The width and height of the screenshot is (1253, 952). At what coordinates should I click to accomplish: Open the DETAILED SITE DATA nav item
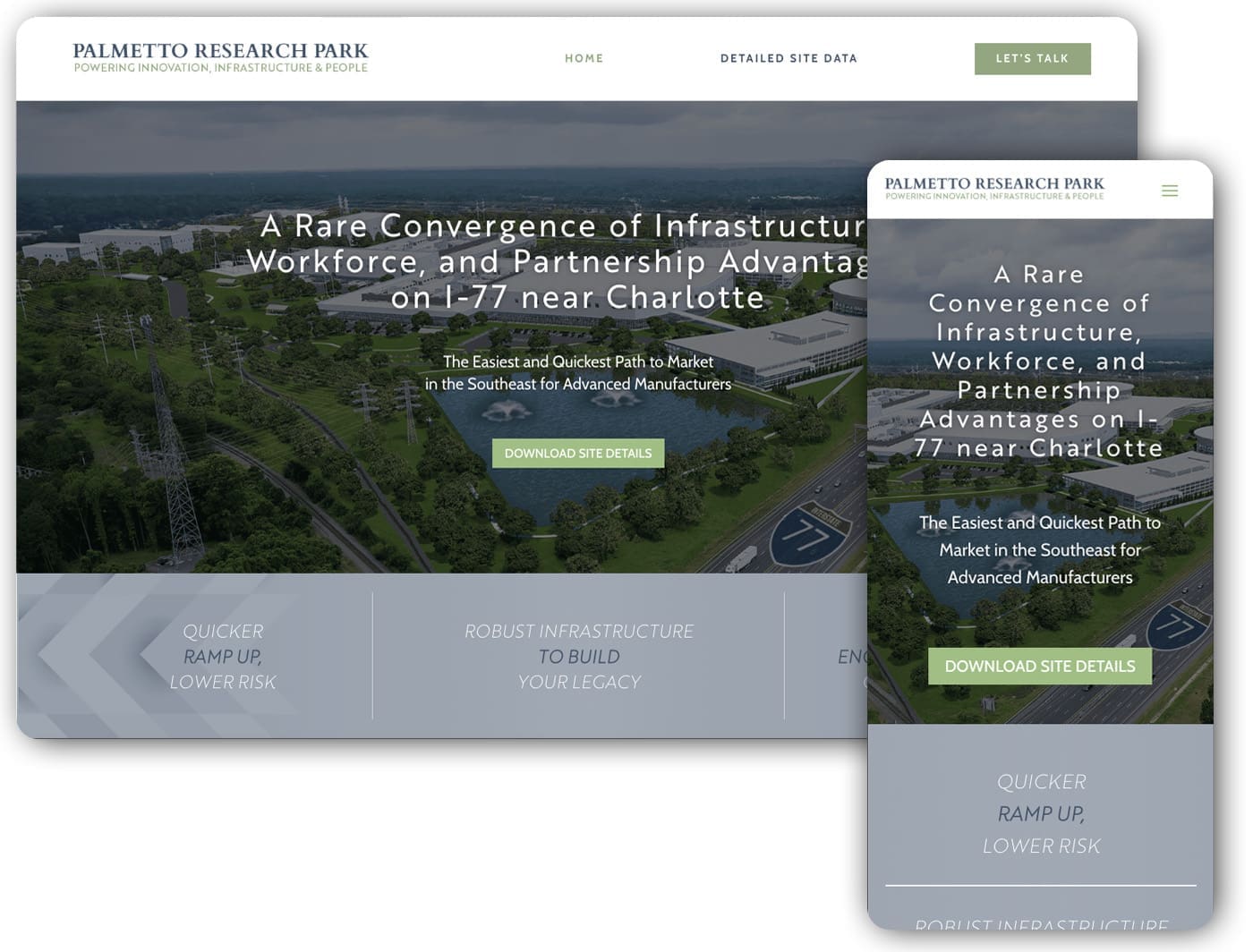788,58
